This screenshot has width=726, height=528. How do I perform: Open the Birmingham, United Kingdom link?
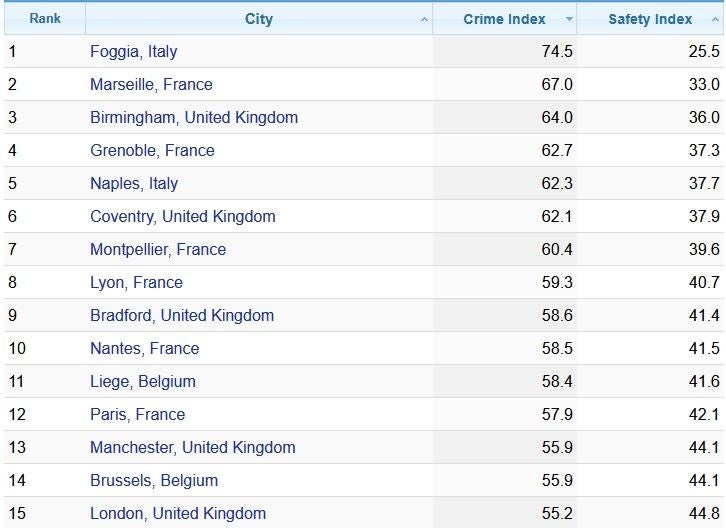(x=194, y=118)
